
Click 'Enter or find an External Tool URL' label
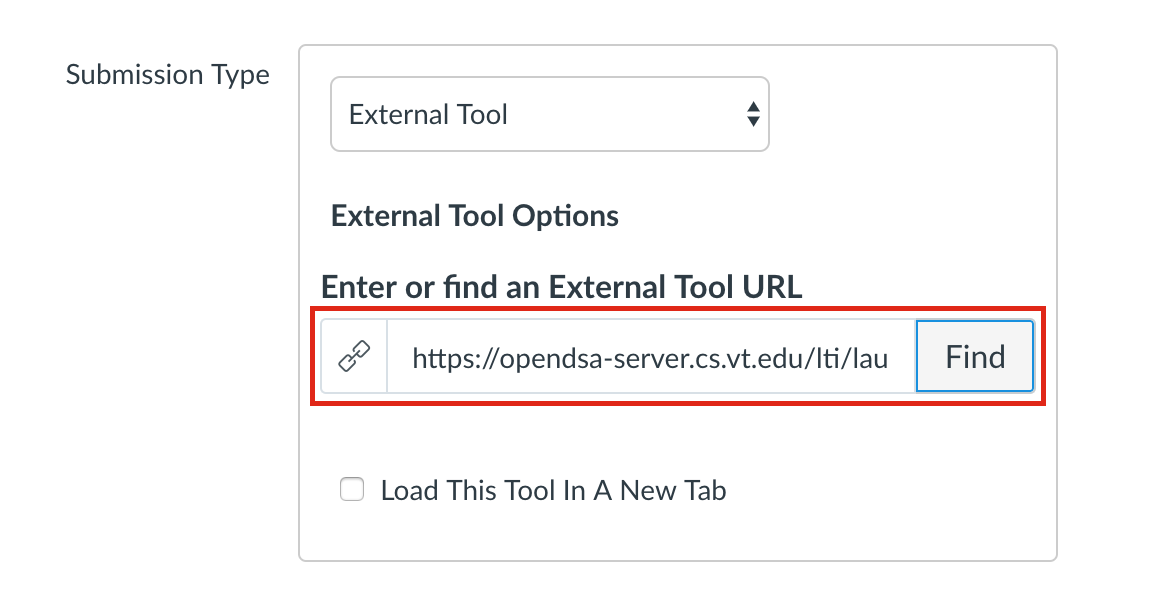[x=562, y=286]
